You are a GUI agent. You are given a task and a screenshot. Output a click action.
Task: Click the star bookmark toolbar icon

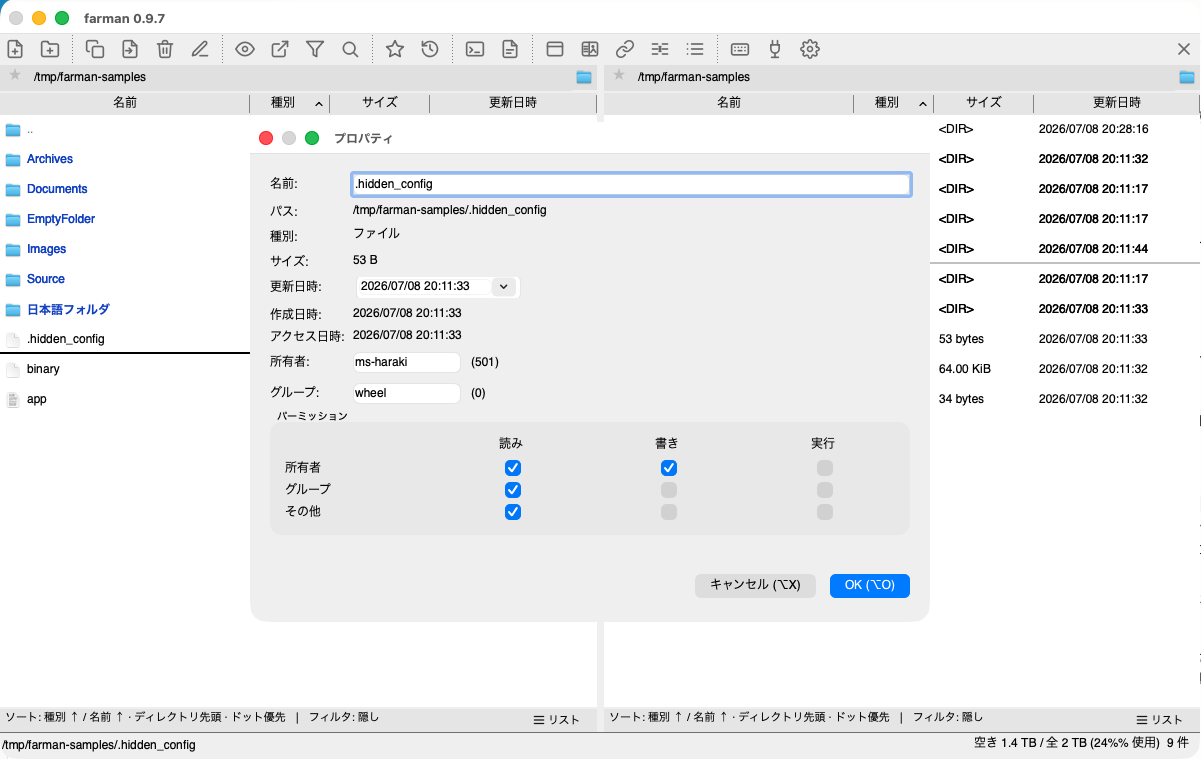395,49
